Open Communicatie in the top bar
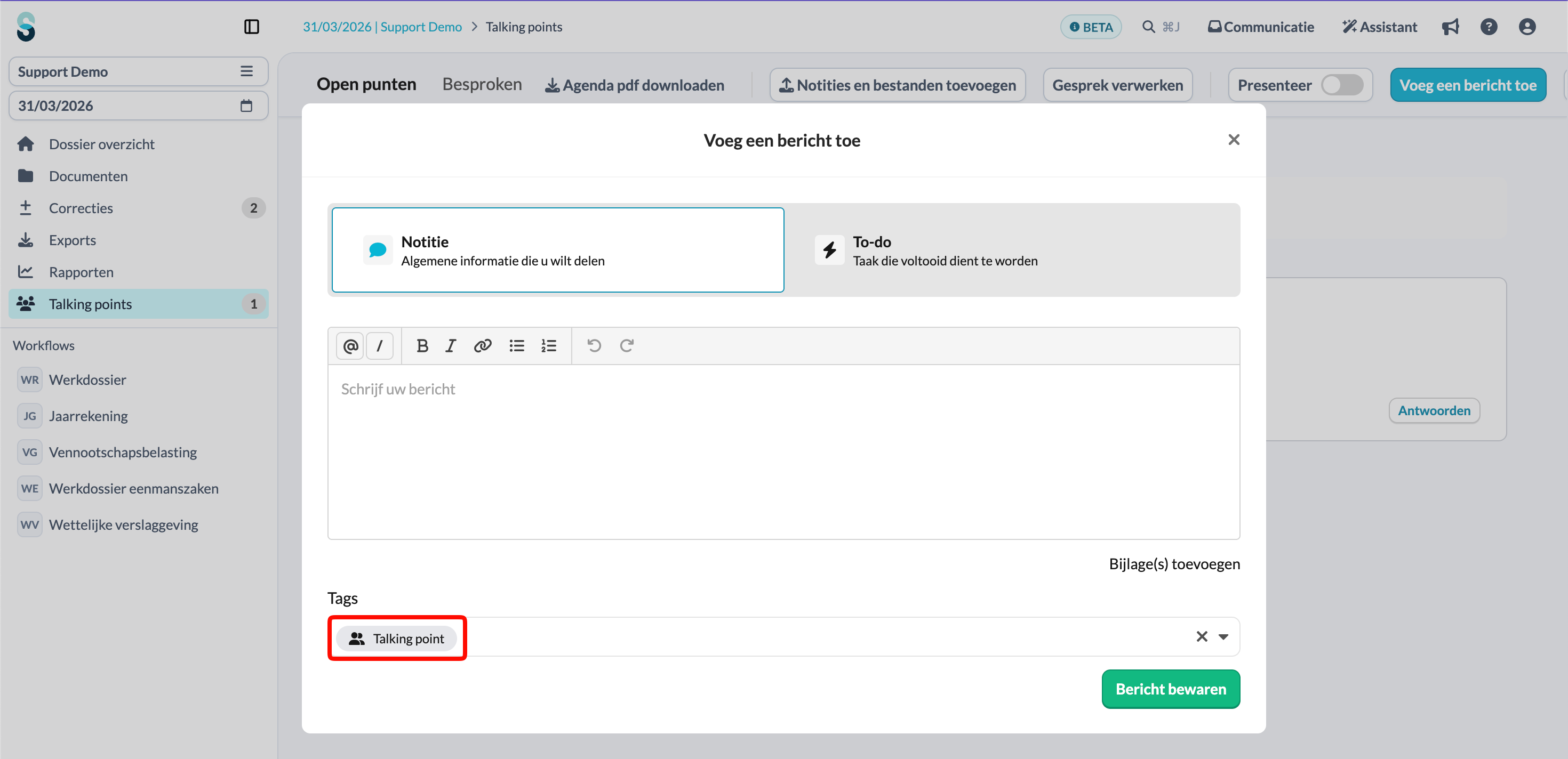 point(1261,27)
